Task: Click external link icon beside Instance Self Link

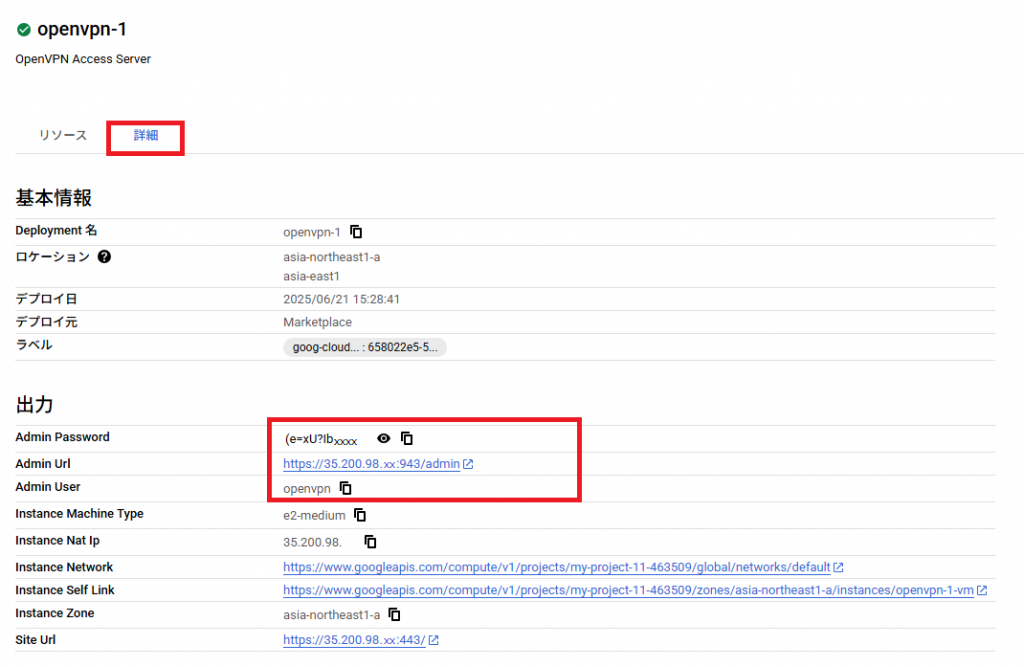Action: [982, 590]
